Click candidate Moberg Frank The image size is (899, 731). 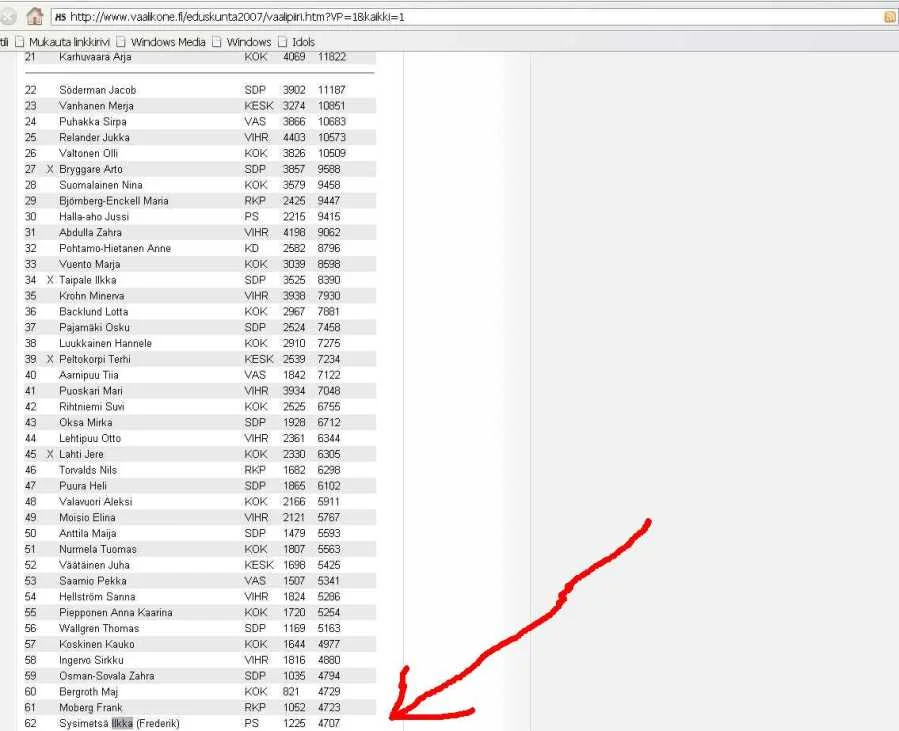tap(90, 708)
